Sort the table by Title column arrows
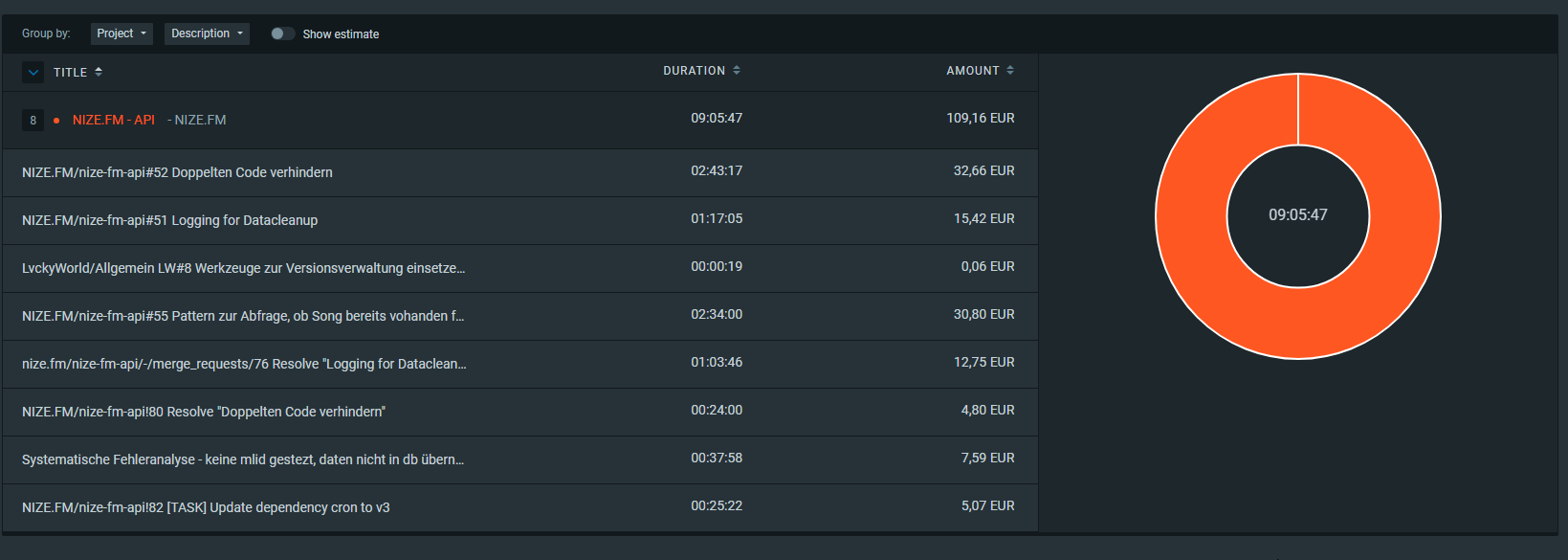This screenshot has width=1568, height=560. click(x=99, y=72)
